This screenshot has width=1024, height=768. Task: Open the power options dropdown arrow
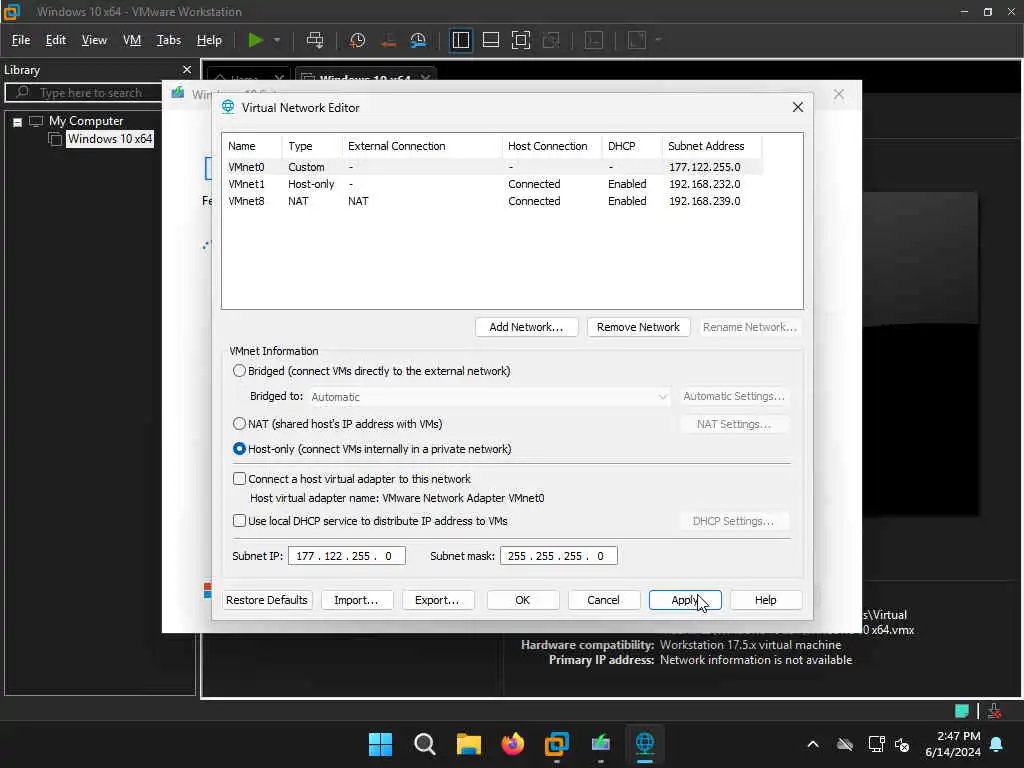(277, 40)
